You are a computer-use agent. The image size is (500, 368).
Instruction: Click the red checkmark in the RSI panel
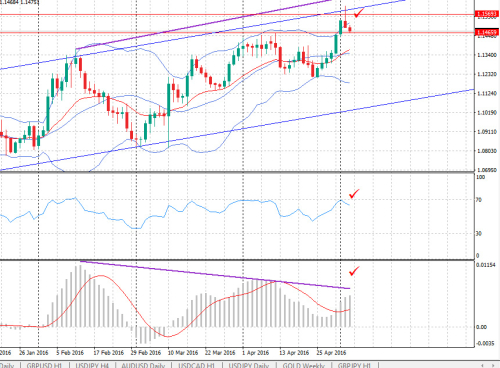click(x=354, y=194)
